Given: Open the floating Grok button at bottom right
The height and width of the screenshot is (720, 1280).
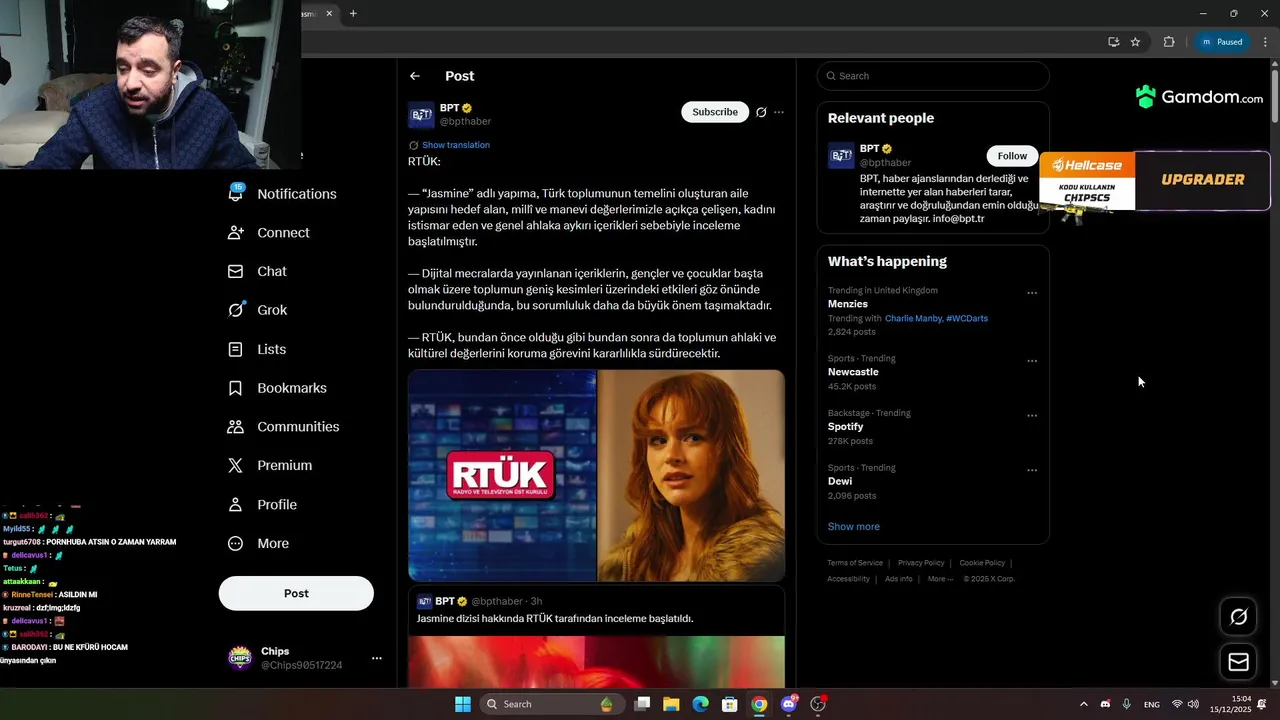Looking at the screenshot, I should tap(1238, 616).
